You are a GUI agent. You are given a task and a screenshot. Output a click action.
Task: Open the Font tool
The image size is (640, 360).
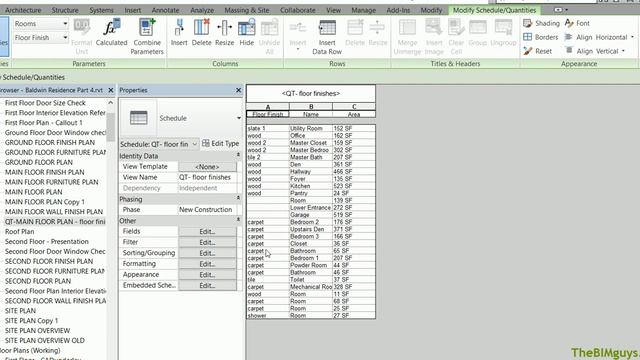pyautogui.click(x=577, y=23)
